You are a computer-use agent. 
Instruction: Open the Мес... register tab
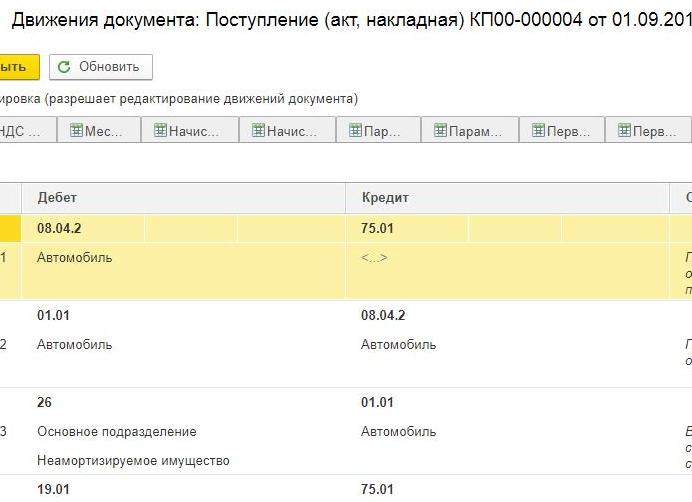tap(99, 130)
